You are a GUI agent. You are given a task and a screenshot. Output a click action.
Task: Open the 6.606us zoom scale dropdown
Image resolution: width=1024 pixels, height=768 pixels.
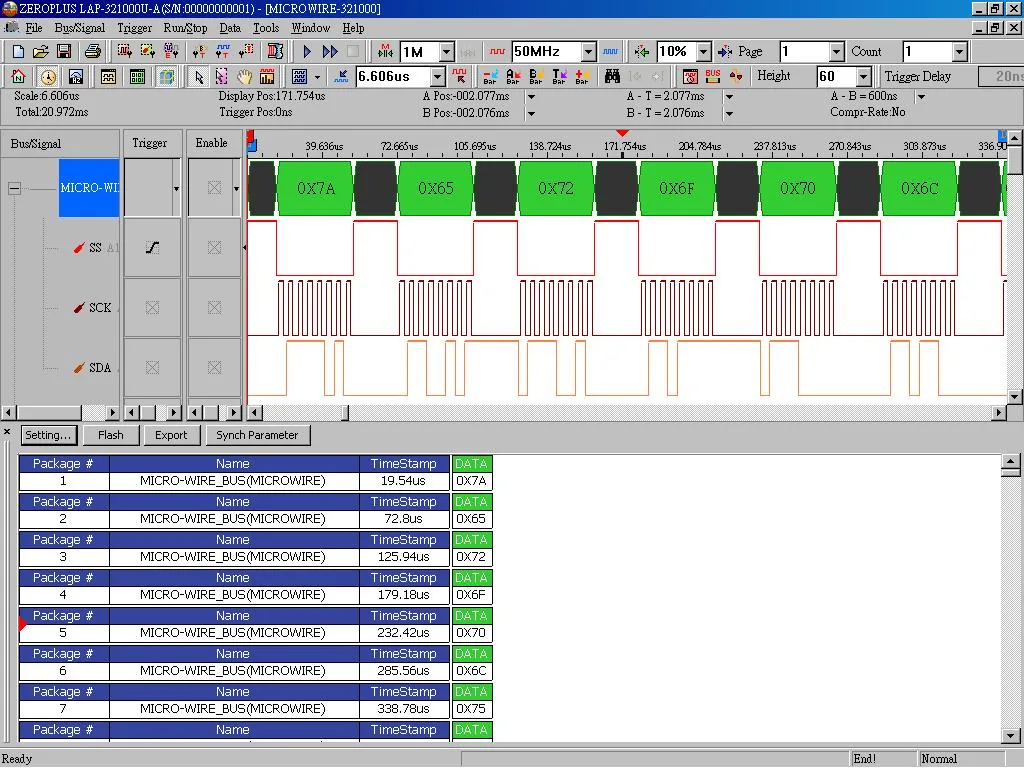pos(438,76)
